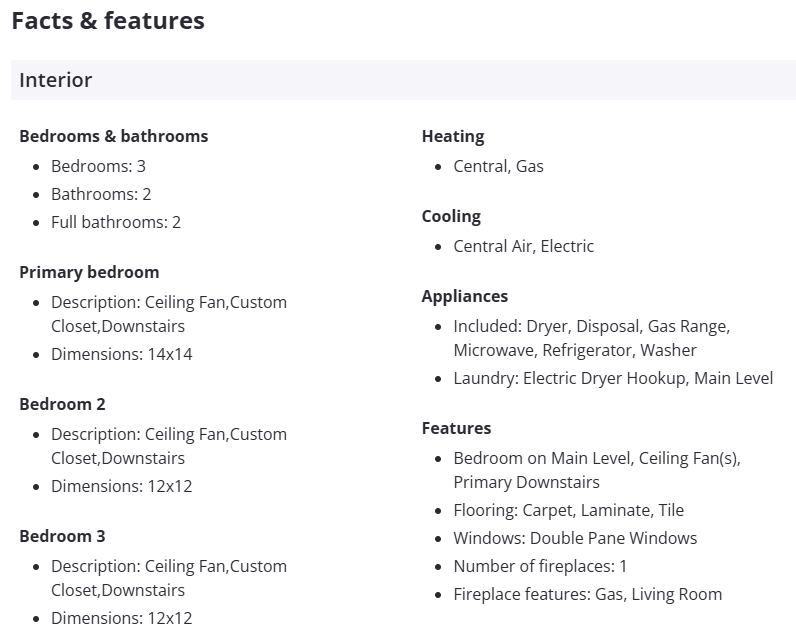This screenshot has width=796, height=631.
Task: Select the Primary bedroom subheading
Action: click(89, 272)
